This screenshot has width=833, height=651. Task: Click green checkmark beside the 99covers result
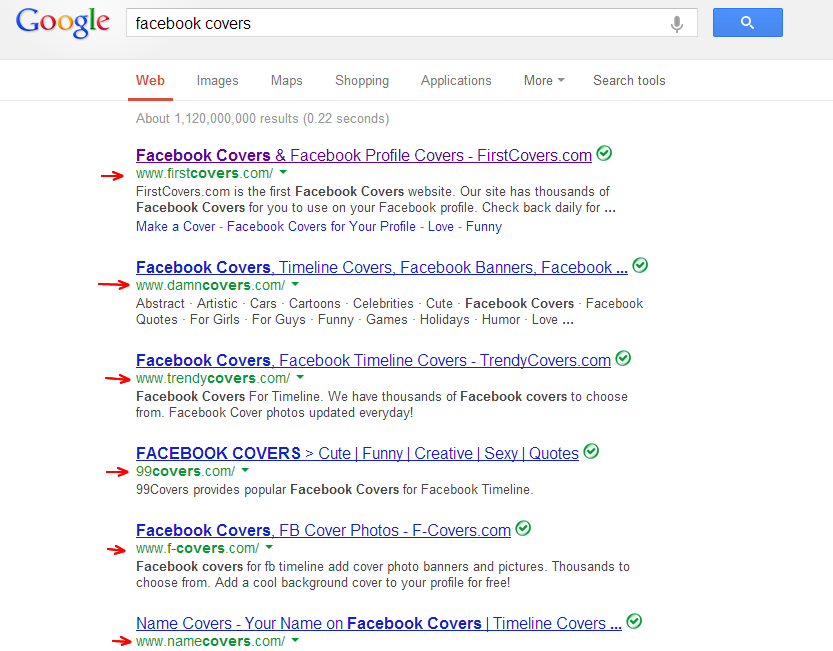(x=591, y=452)
